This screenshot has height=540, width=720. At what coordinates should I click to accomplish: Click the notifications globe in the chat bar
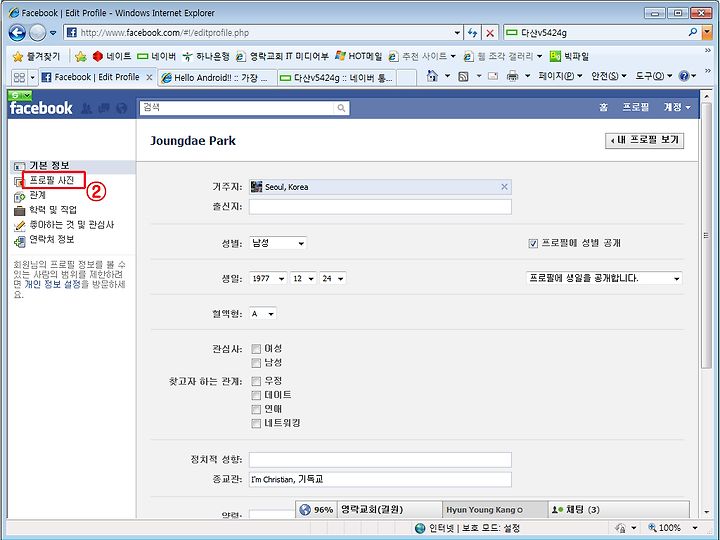(305, 510)
